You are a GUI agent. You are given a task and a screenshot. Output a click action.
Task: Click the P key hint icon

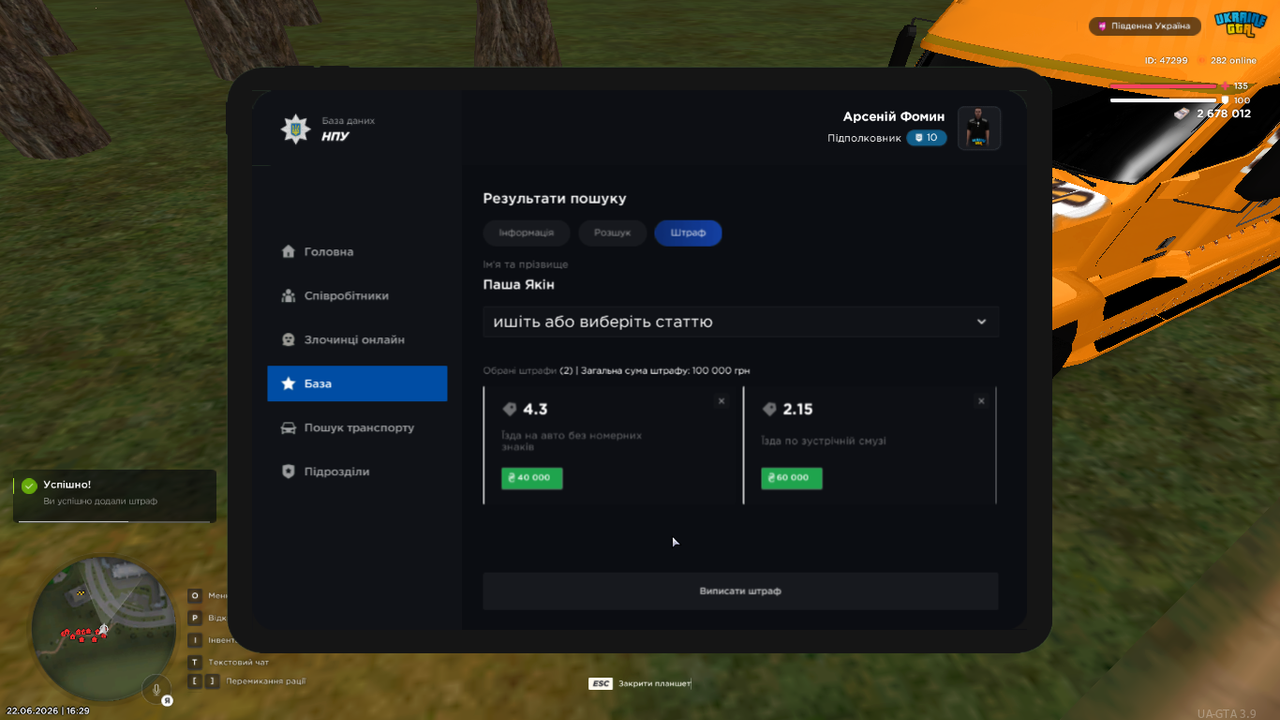[195, 618]
